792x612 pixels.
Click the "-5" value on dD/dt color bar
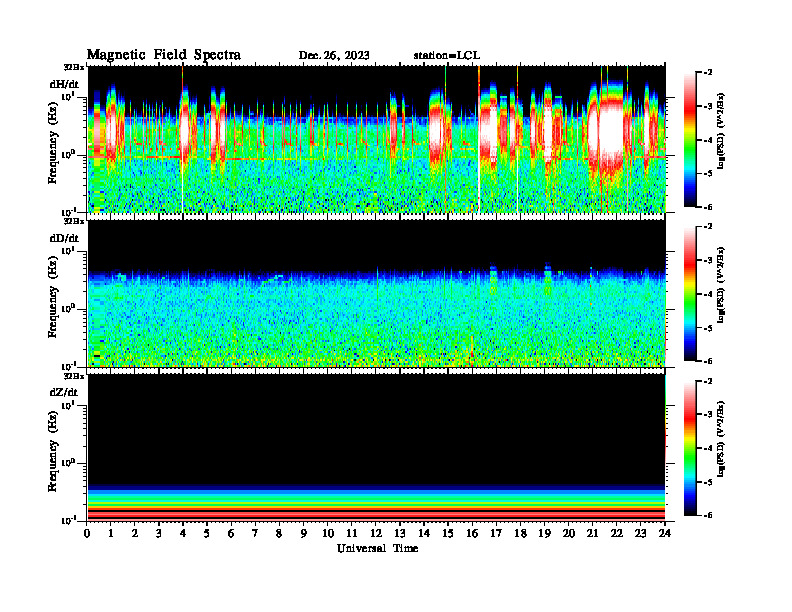click(x=708, y=328)
